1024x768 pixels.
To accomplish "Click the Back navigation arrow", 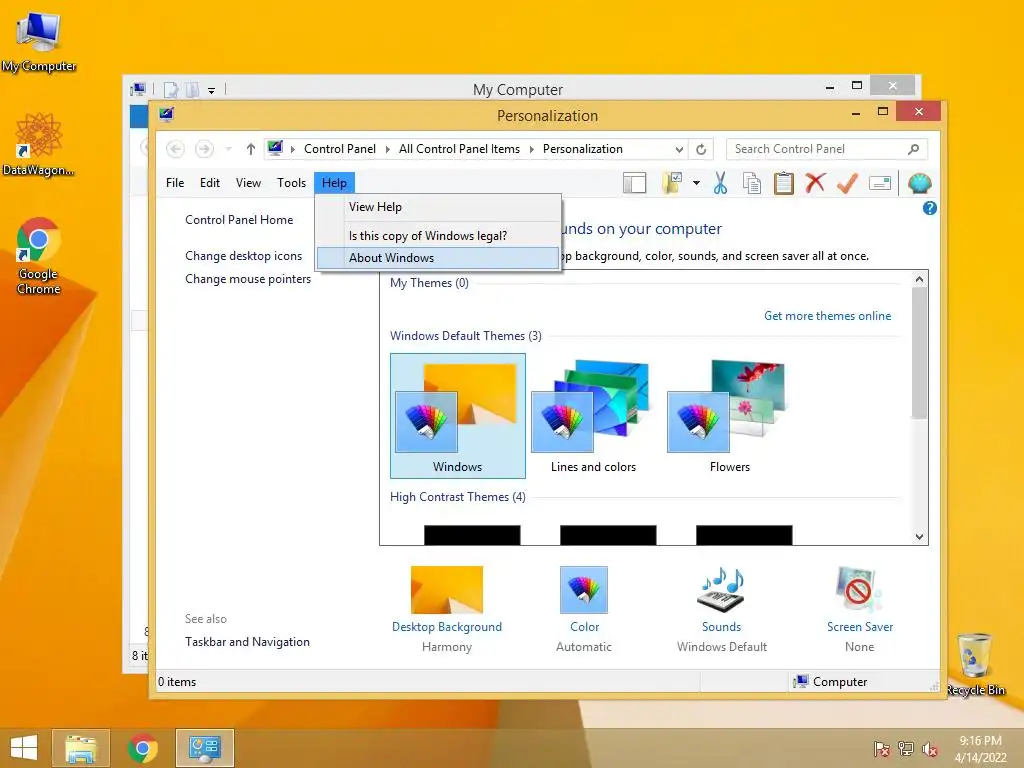I will coord(175,149).
